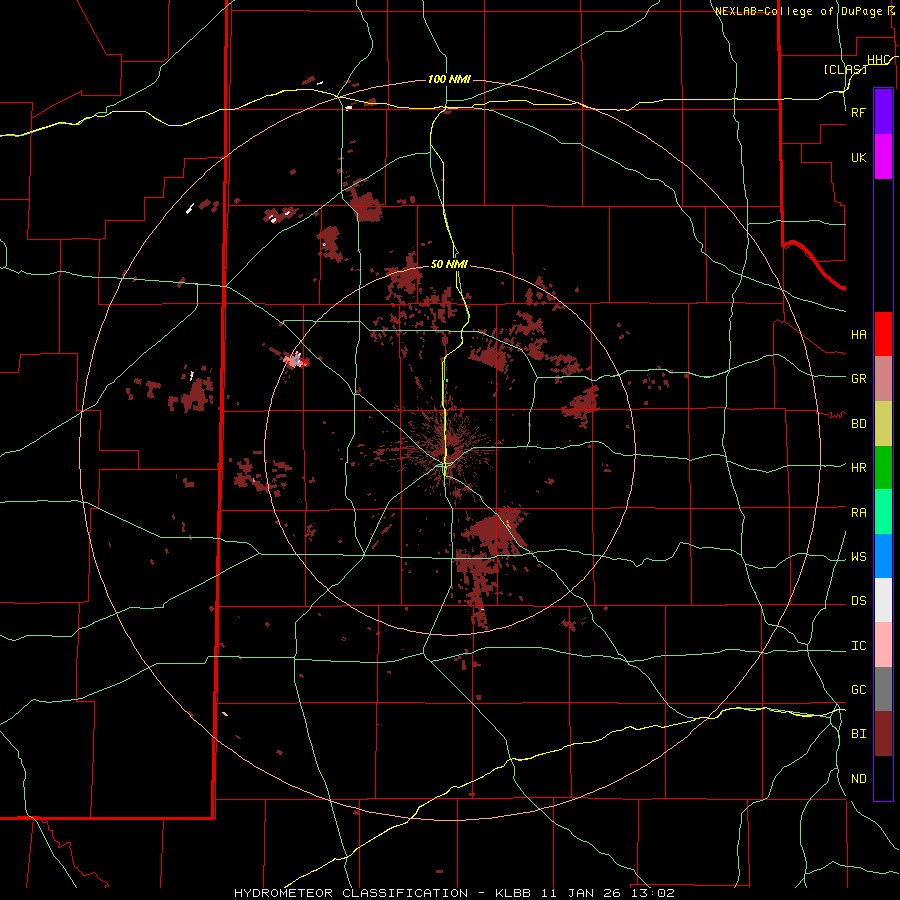Click the white DS legend color swatch
This screenshot has height=900, width=900.
click(x=883, y=600)
